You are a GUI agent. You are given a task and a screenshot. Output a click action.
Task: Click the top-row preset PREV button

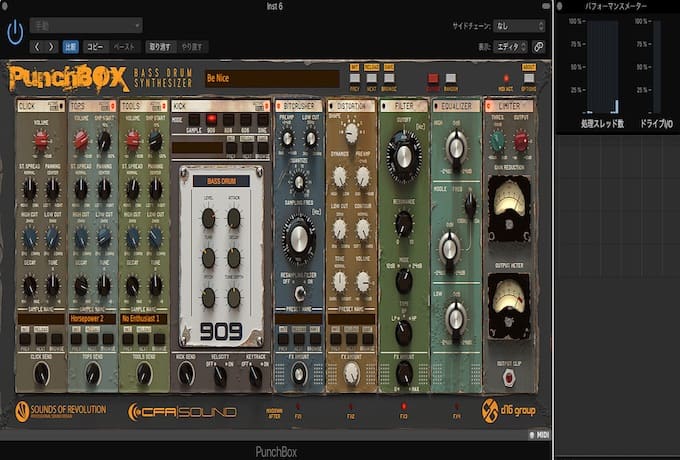click(355, 78)
